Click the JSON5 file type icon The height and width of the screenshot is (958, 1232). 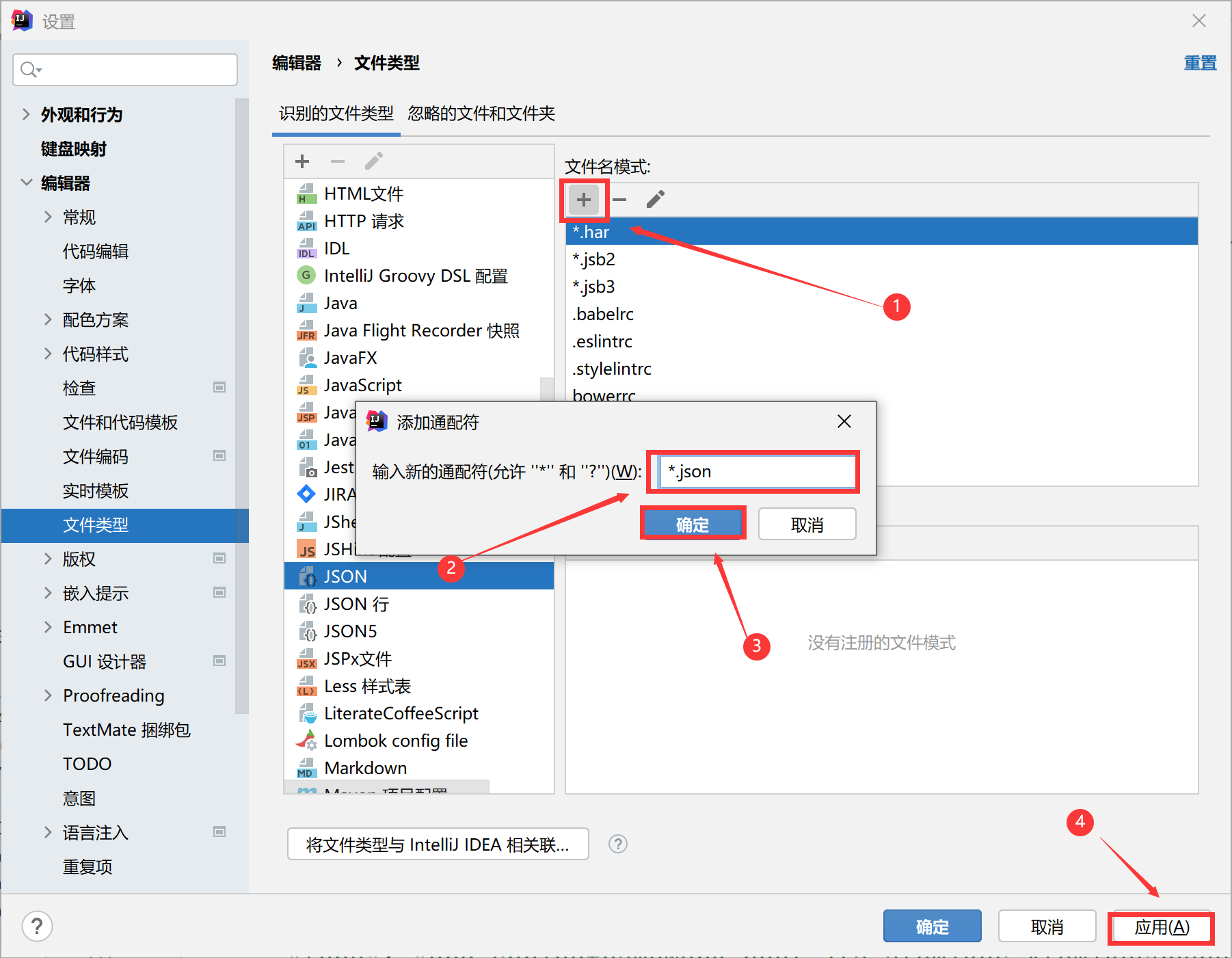[x=308, y=632]
